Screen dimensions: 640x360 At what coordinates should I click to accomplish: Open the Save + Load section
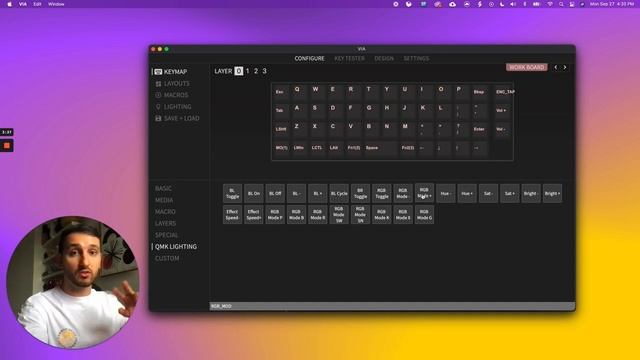(x=177, y=118)
